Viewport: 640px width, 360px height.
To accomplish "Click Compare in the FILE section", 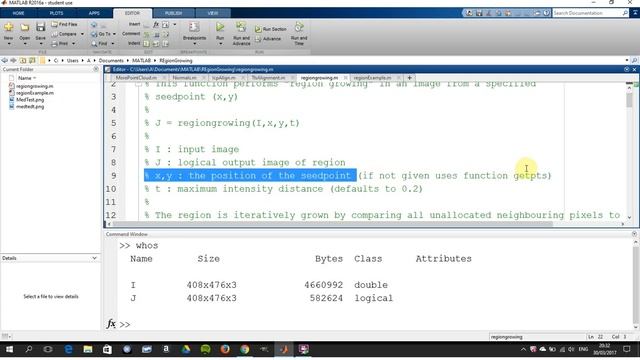I will pyautogui.click(x=64, y=34).
